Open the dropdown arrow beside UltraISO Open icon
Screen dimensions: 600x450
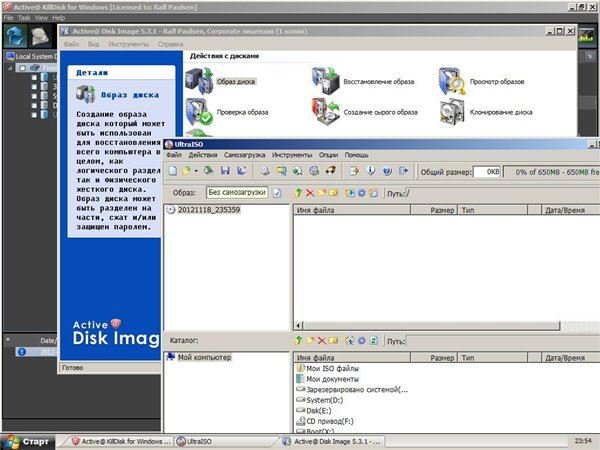pyautogui.click(x=196, y=171)
